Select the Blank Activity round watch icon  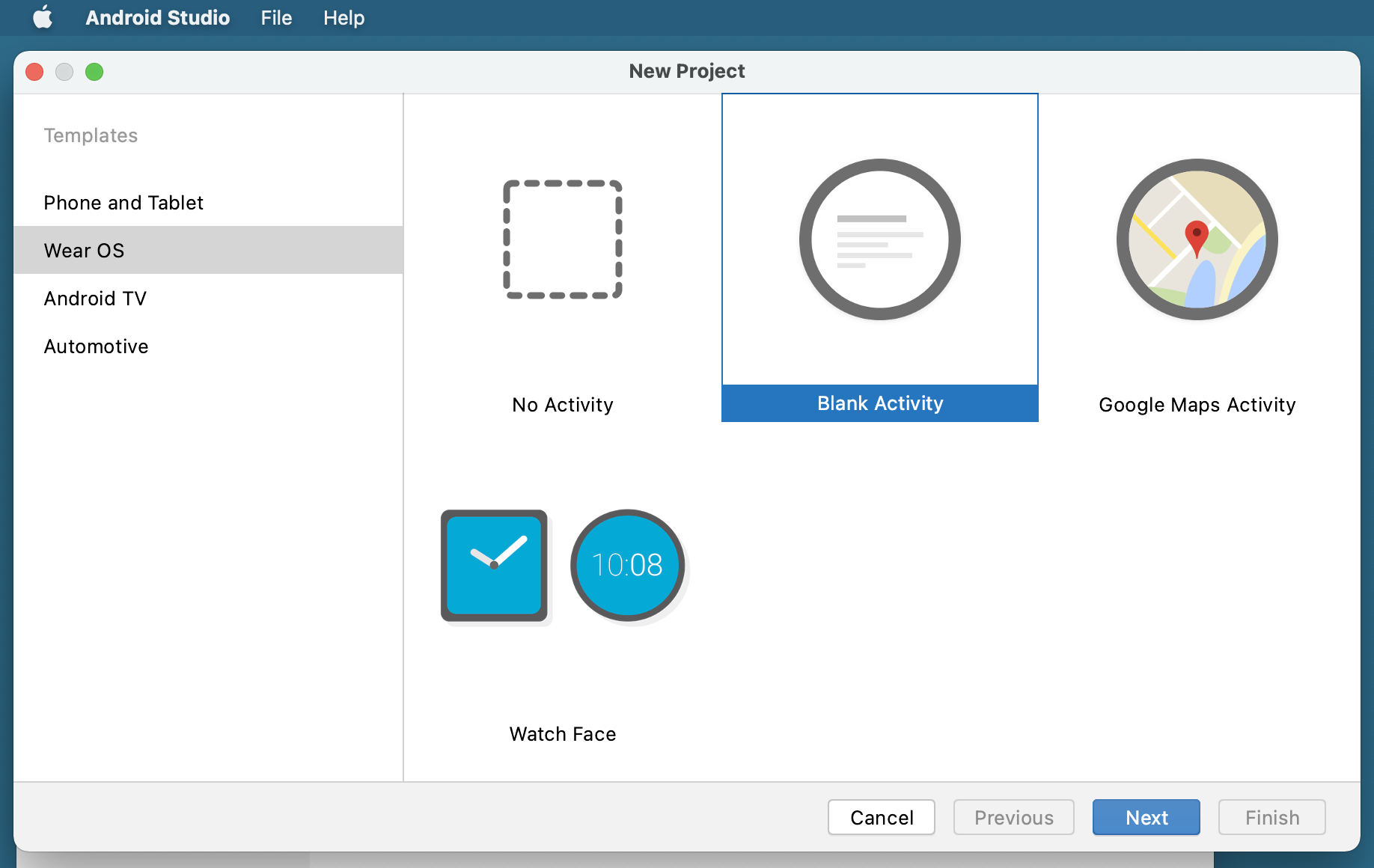880,239
